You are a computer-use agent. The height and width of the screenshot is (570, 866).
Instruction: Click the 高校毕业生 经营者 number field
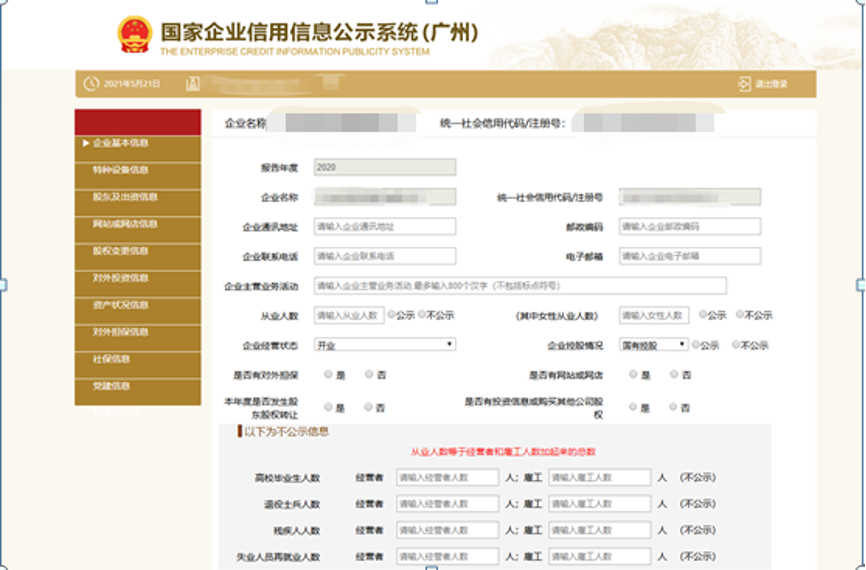447,478
